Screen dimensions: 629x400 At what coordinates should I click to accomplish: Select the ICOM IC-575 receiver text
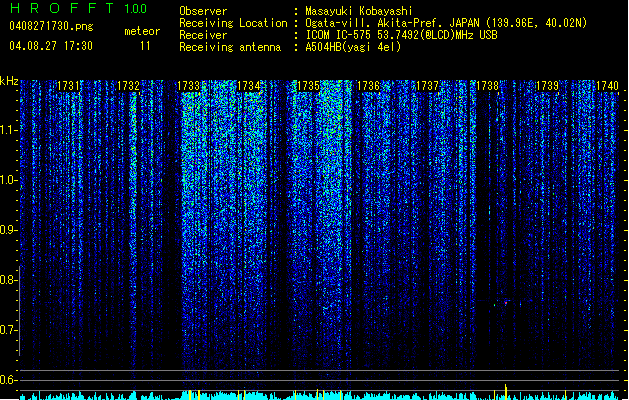(x=401, y=35)
